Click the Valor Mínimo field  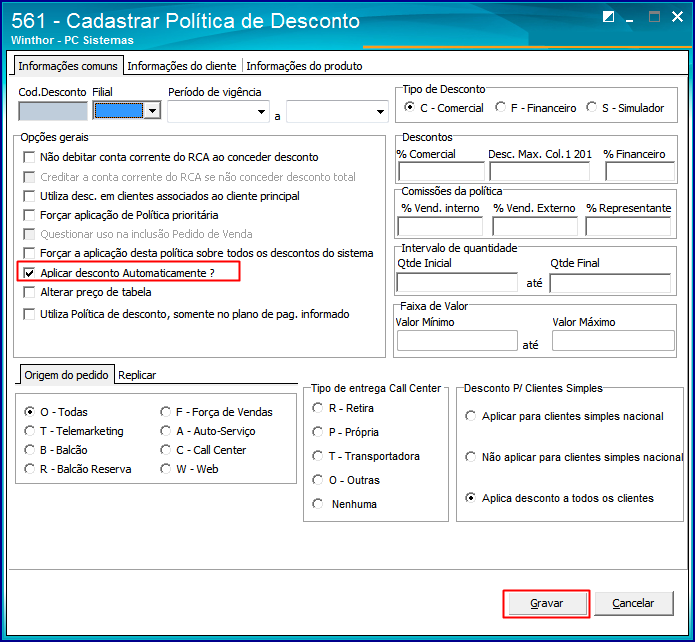[x=457, y=341]
